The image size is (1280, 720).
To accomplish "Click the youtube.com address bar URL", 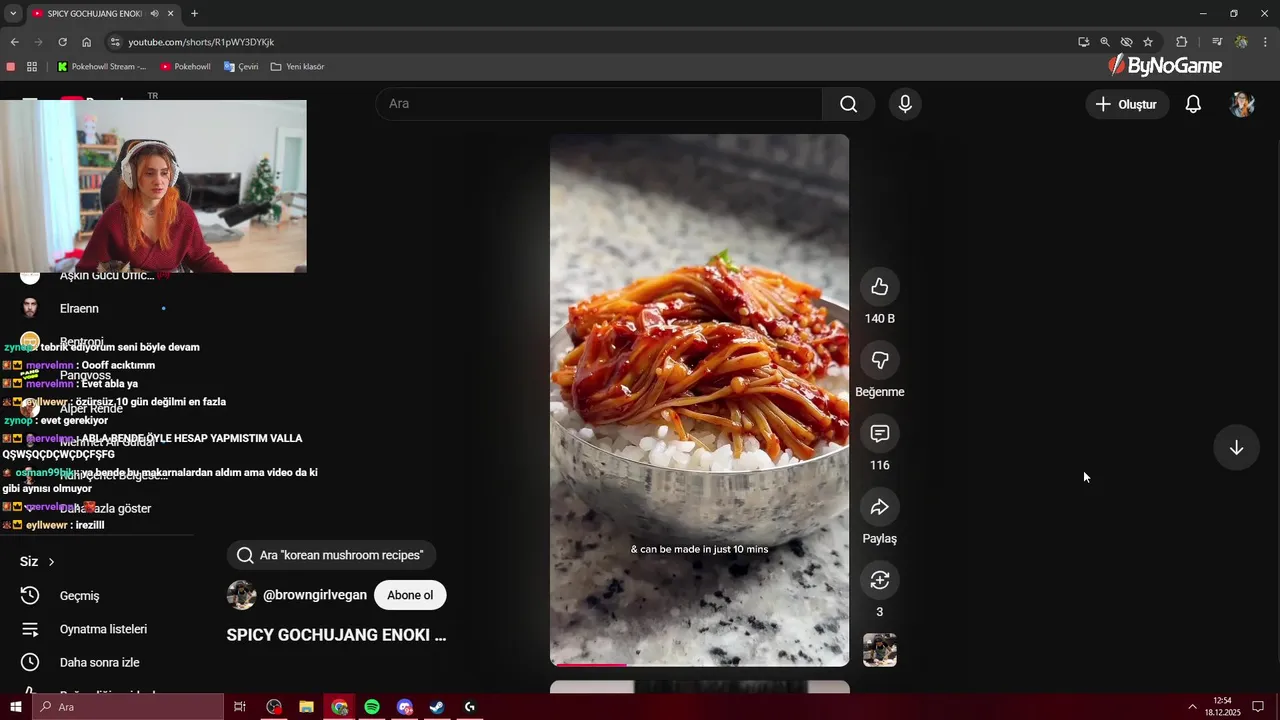I will 201,42.
